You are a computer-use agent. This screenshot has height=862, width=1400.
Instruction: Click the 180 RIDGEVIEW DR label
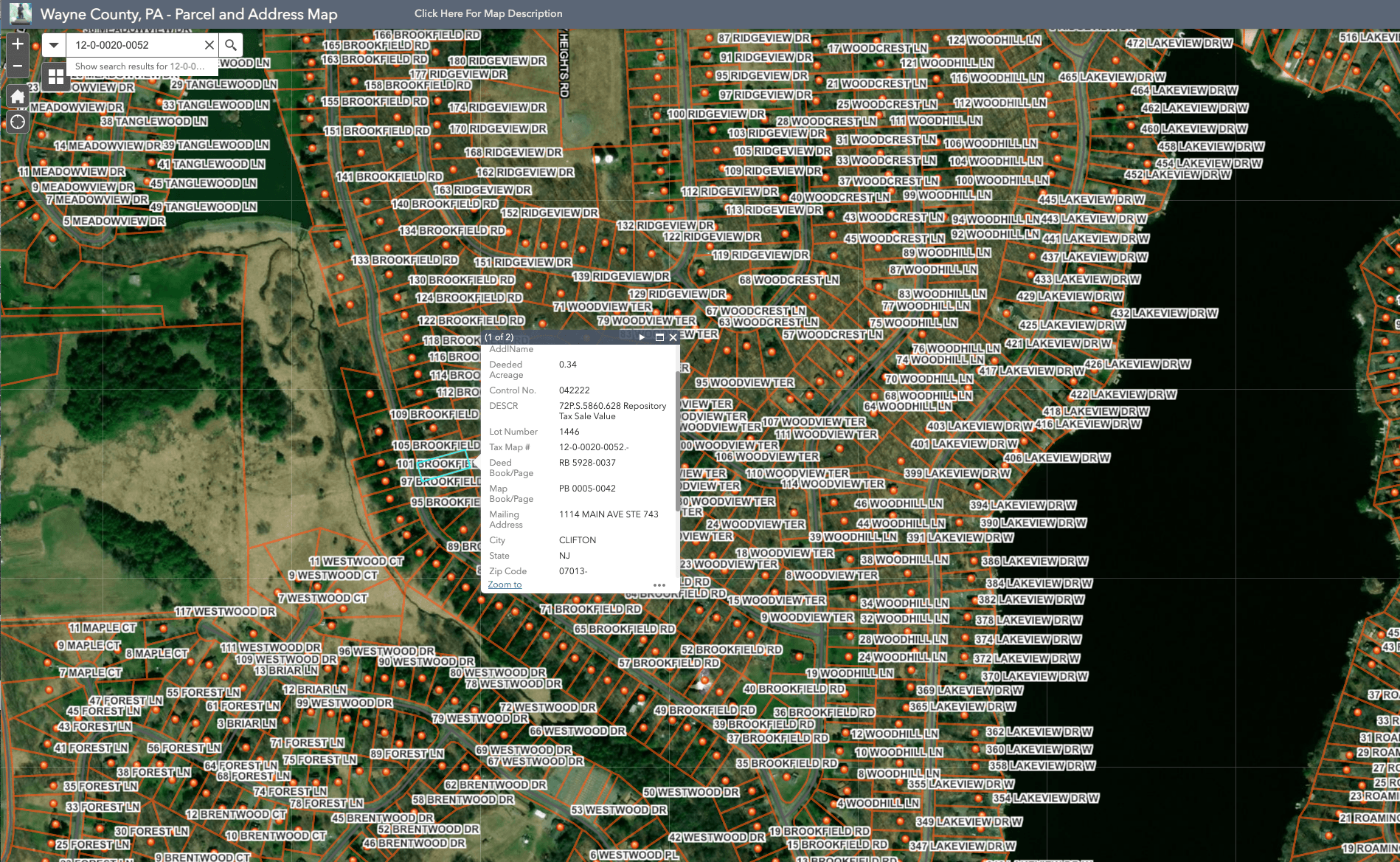coord(497,61)
